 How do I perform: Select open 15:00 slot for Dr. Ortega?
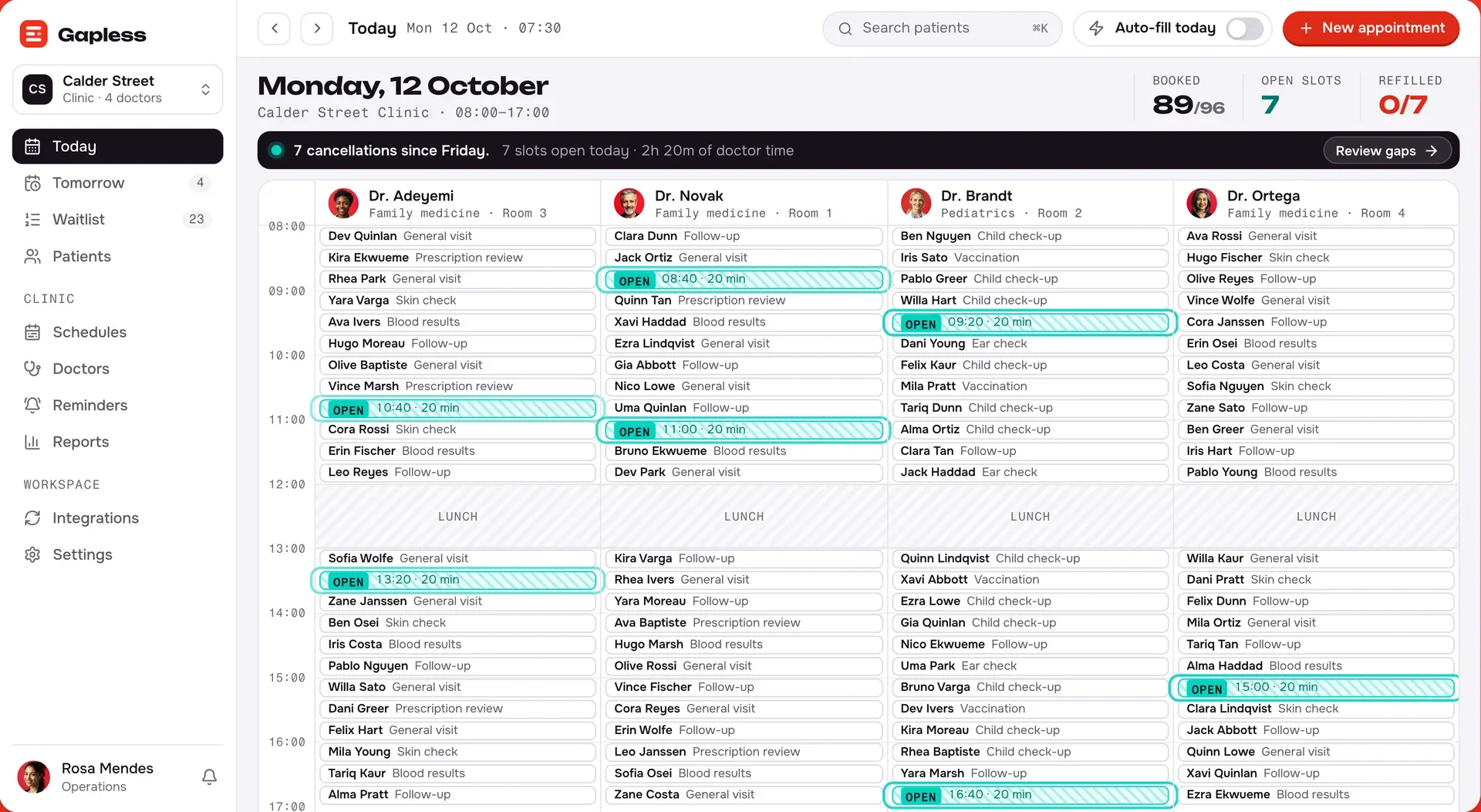pyautogui.click(x=1315, y=687)
